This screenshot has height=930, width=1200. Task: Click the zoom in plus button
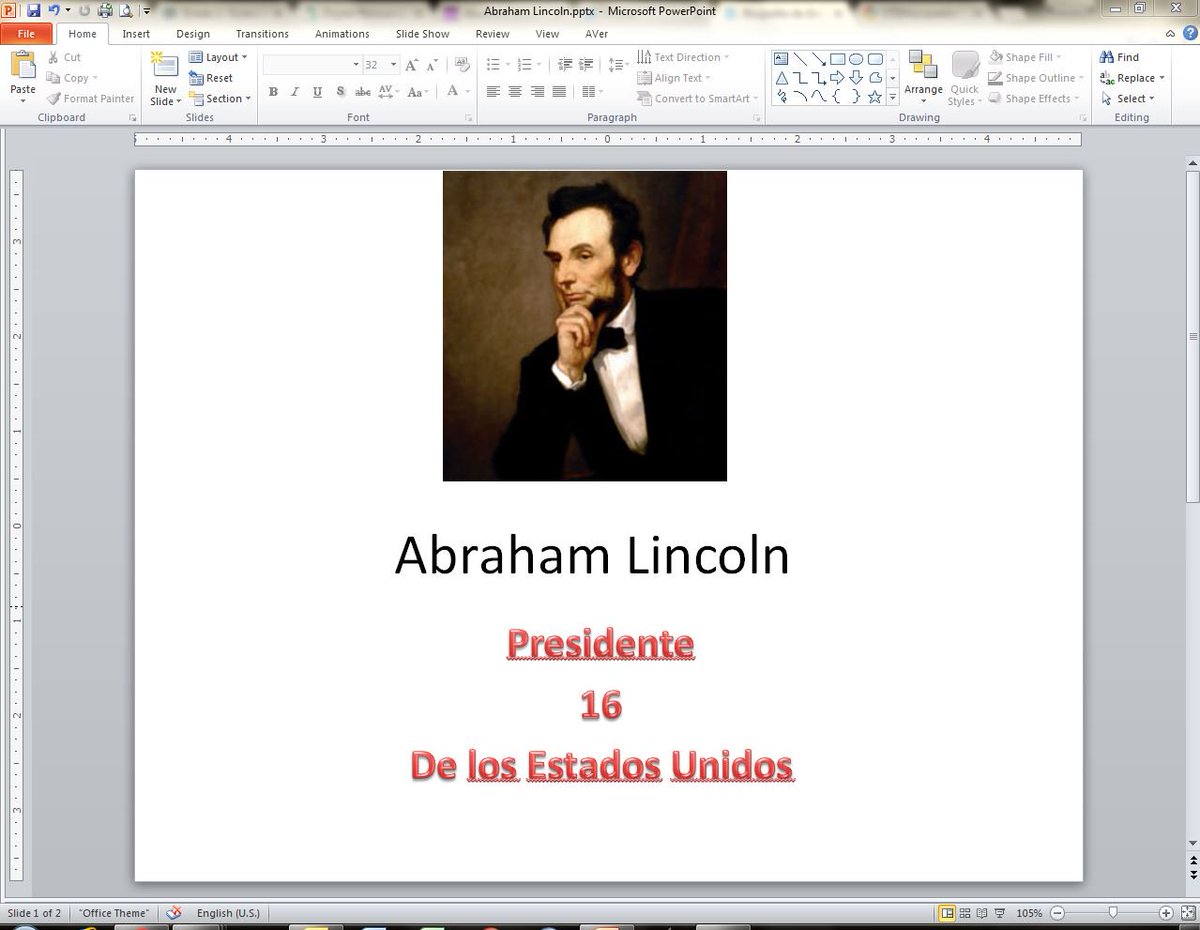pos(1166,913)
